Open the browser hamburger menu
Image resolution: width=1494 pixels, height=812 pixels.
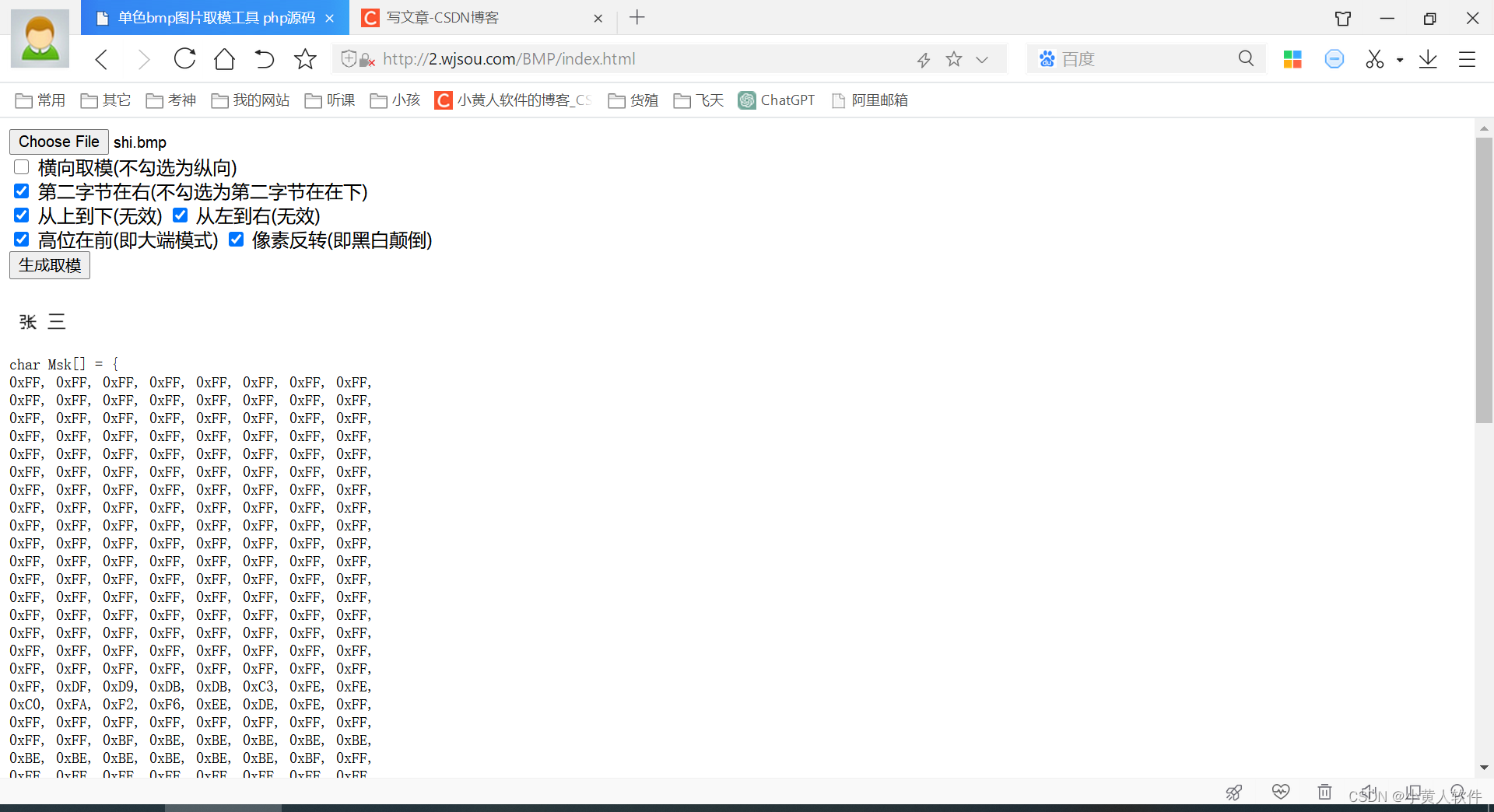coord(1467,59)
